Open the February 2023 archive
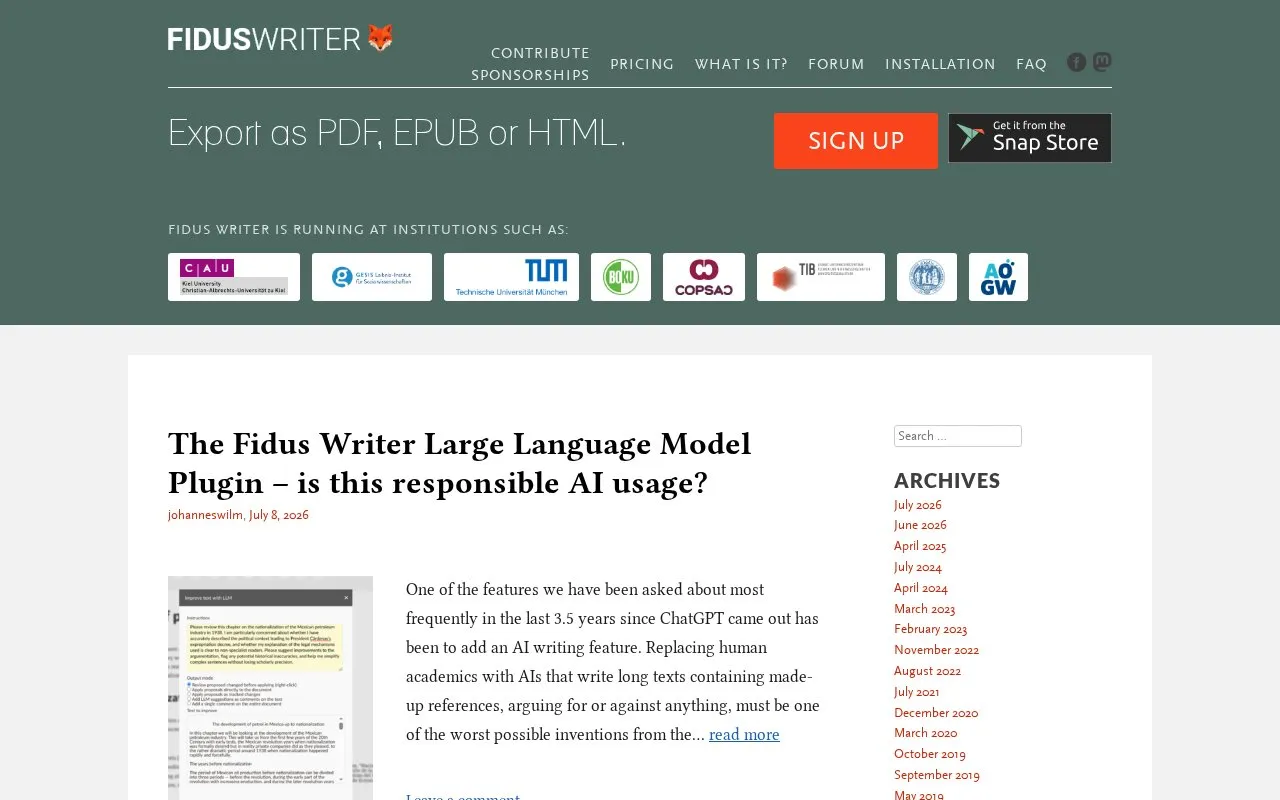 coord(931,629)
